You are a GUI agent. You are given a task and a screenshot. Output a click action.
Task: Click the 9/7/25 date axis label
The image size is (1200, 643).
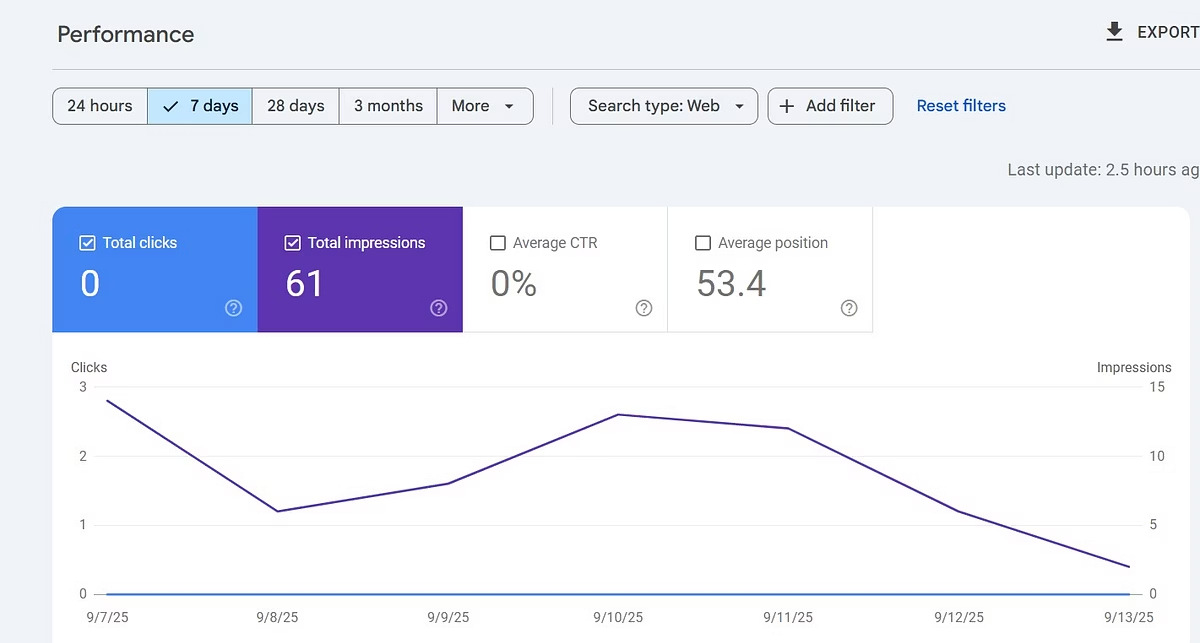point(105,618)
